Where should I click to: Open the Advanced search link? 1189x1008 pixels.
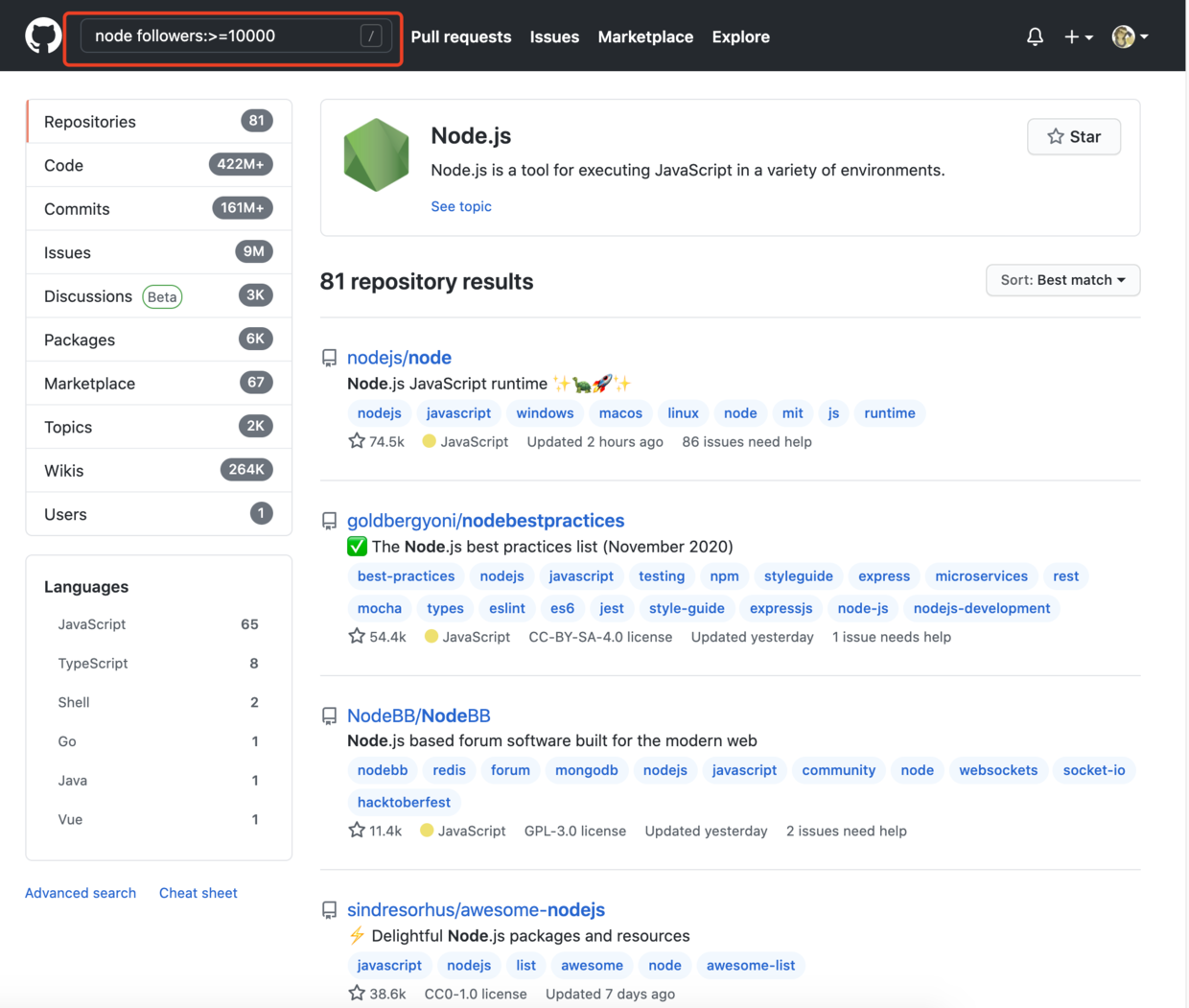coord(81,893)
